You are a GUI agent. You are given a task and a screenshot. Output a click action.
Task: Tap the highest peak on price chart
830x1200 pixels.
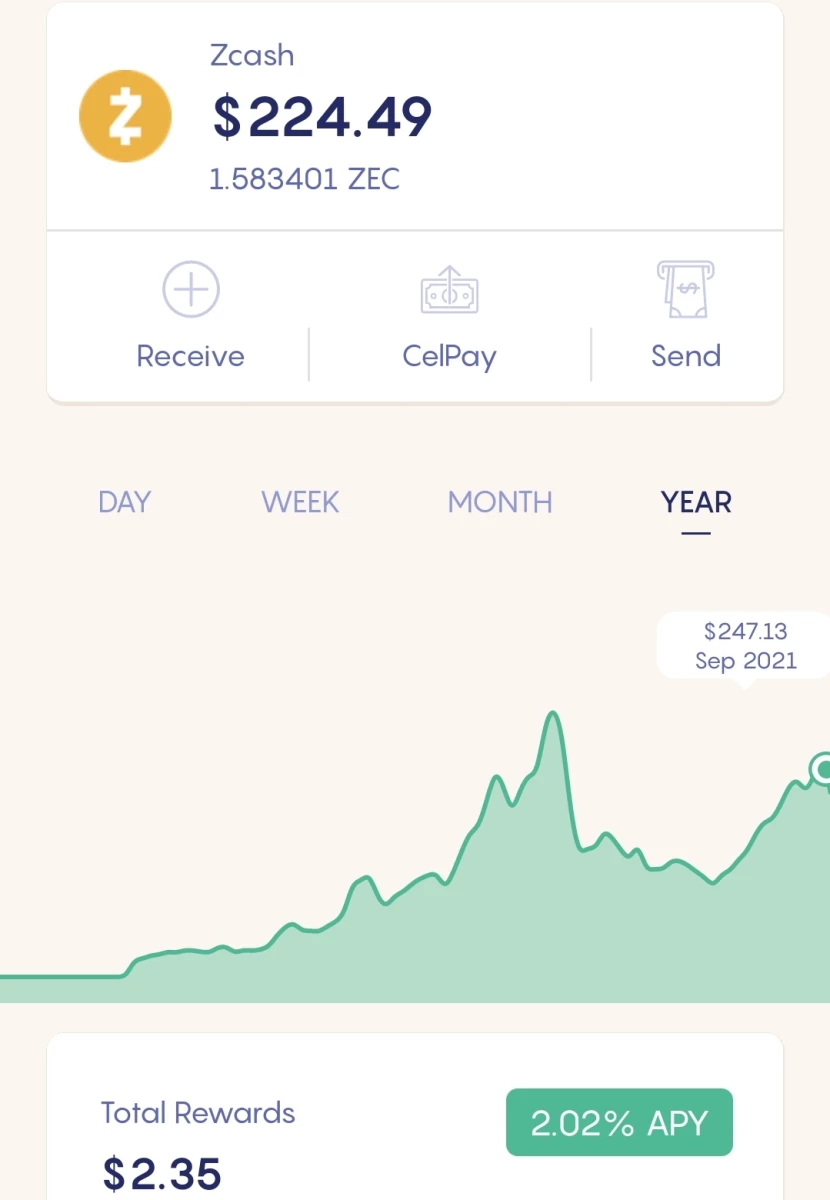[x=552, y=715]
